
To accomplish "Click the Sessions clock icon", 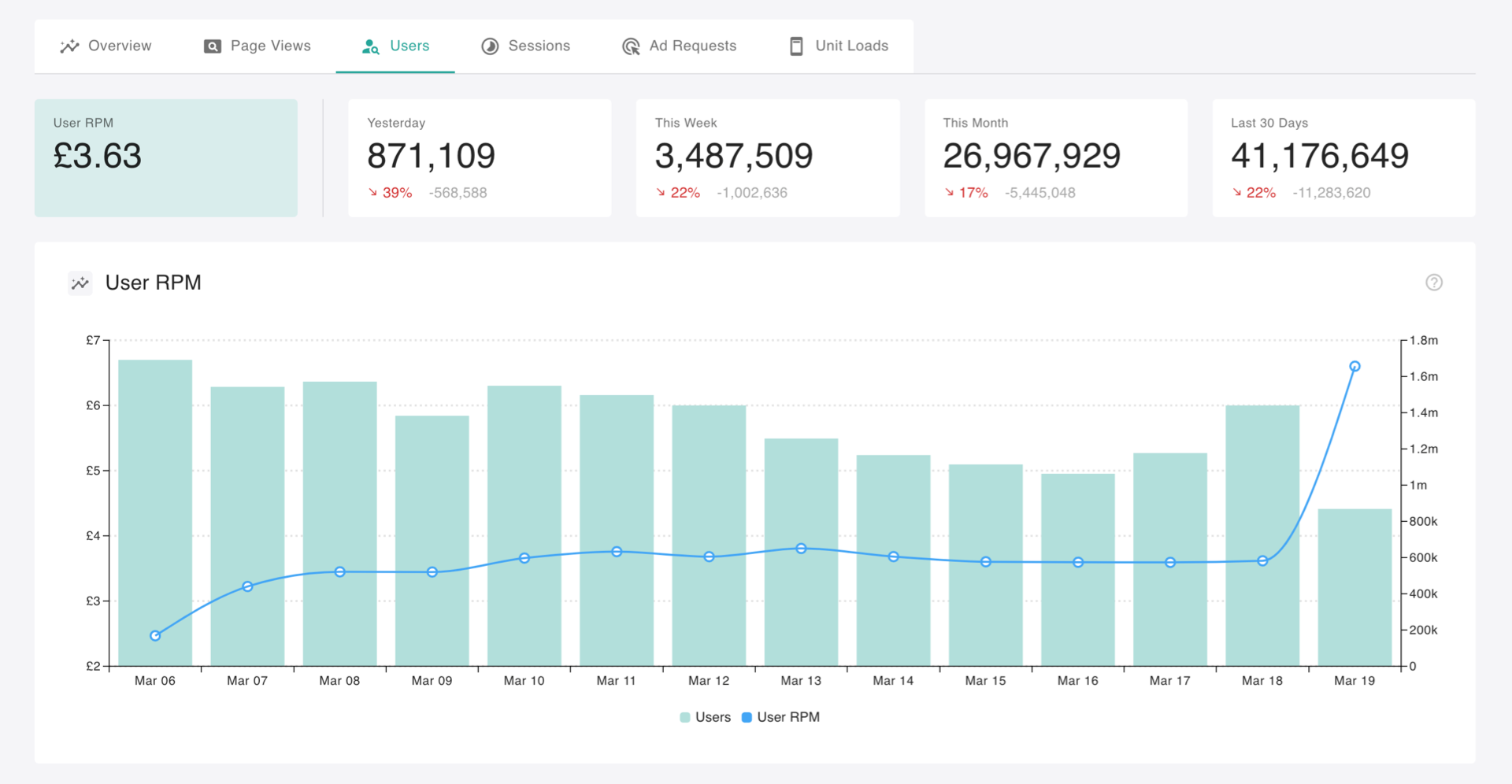I will click(490, 46).
